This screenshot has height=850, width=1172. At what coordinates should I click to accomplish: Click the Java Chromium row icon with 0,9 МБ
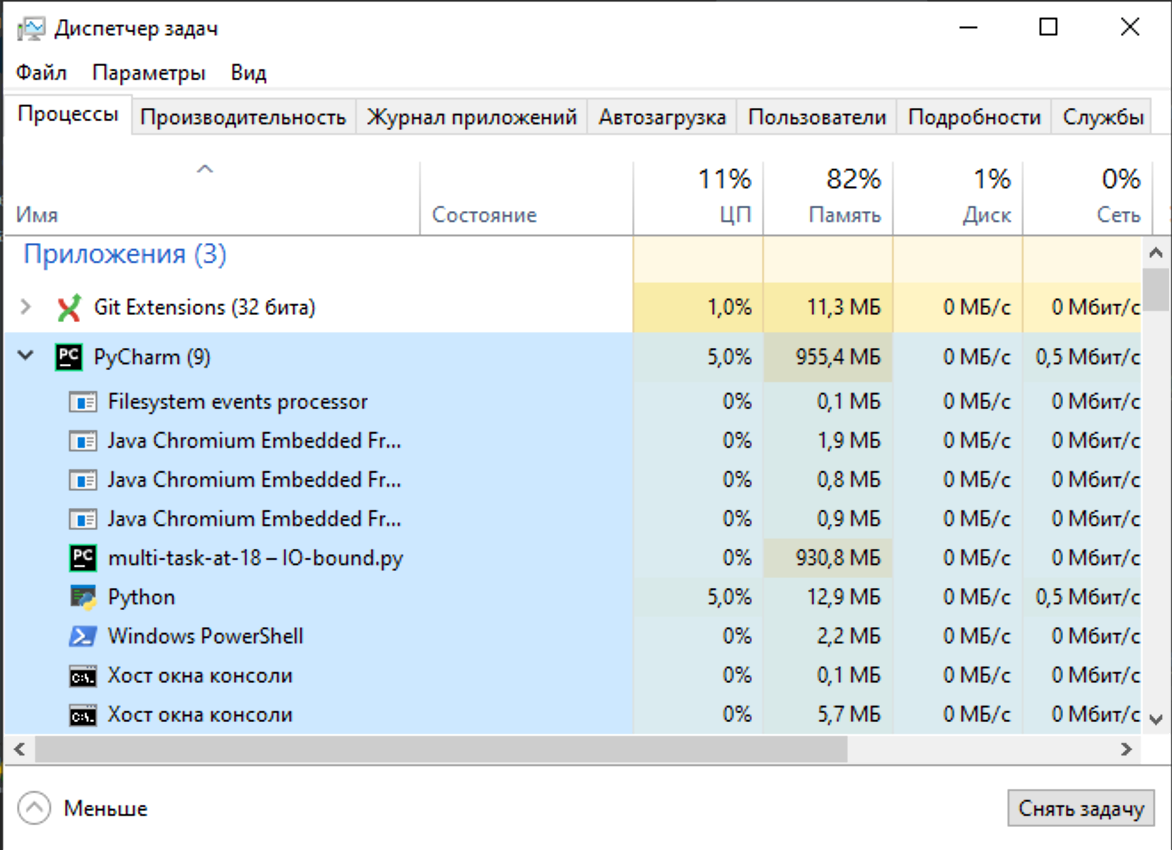click(x=83, y=519)
